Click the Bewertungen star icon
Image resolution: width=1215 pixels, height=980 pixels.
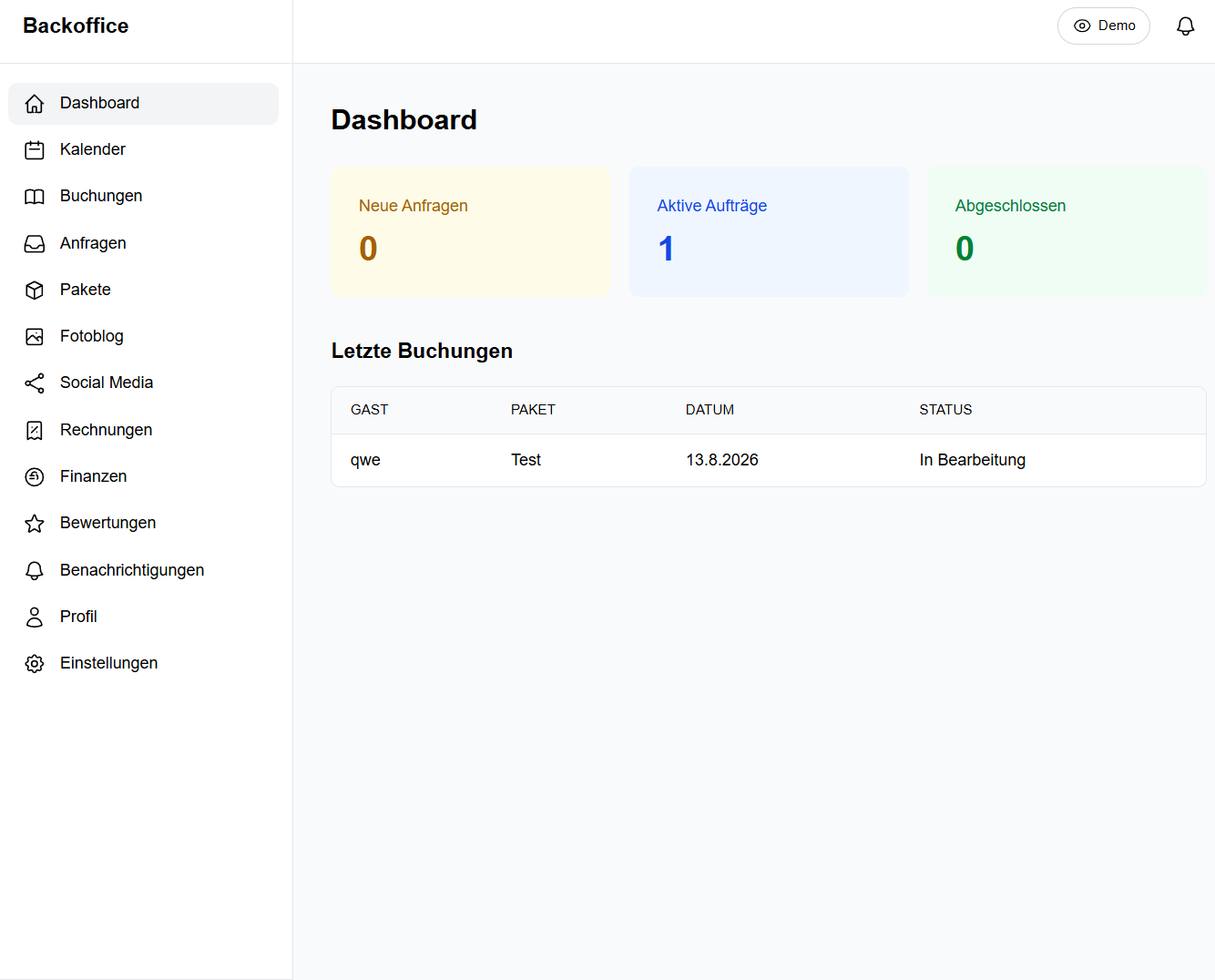click(x=35, y=524)
